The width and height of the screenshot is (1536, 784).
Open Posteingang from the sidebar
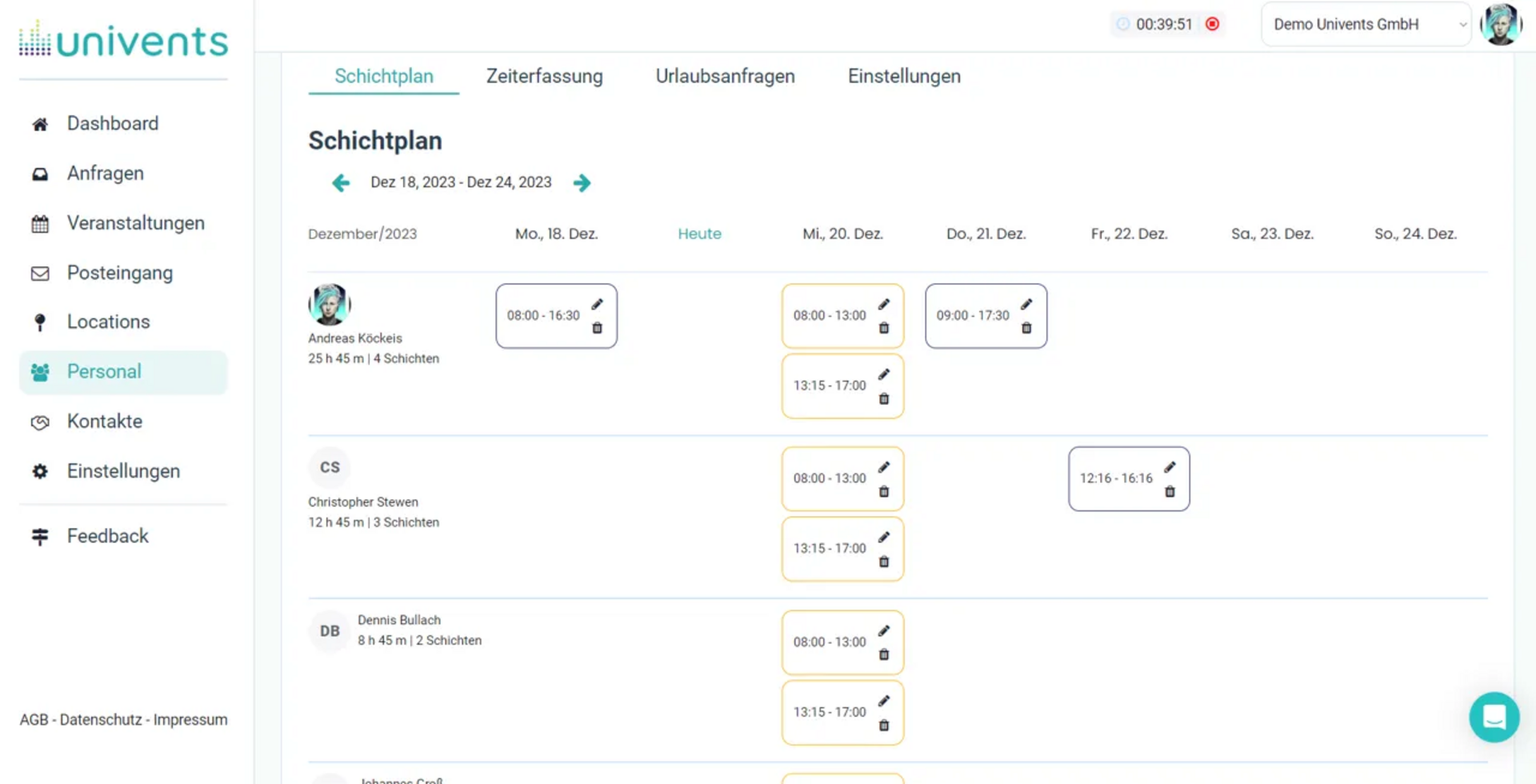[x=119, y=273]
